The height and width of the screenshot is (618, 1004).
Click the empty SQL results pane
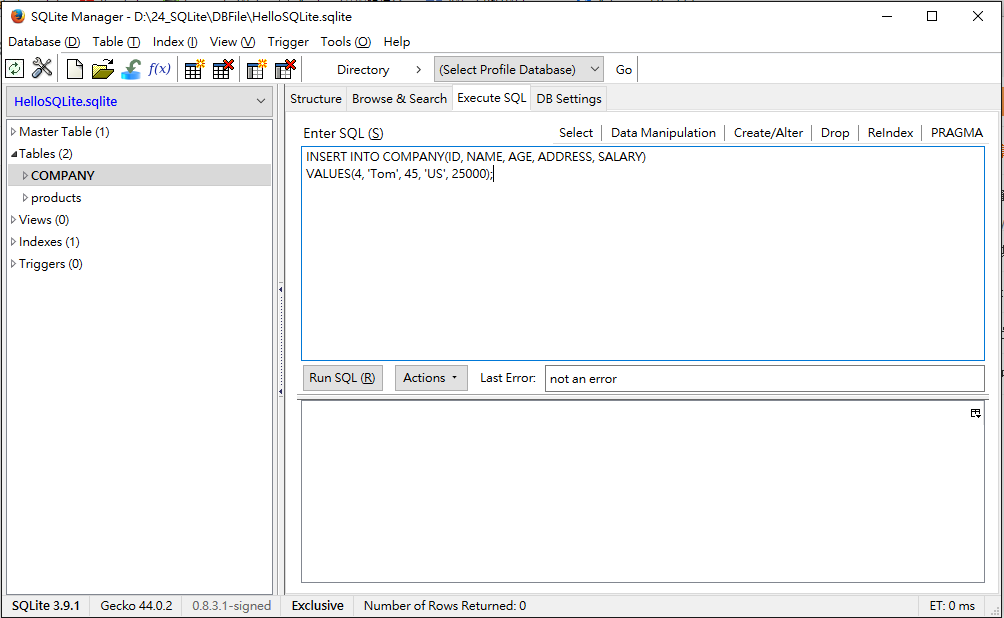643,491
